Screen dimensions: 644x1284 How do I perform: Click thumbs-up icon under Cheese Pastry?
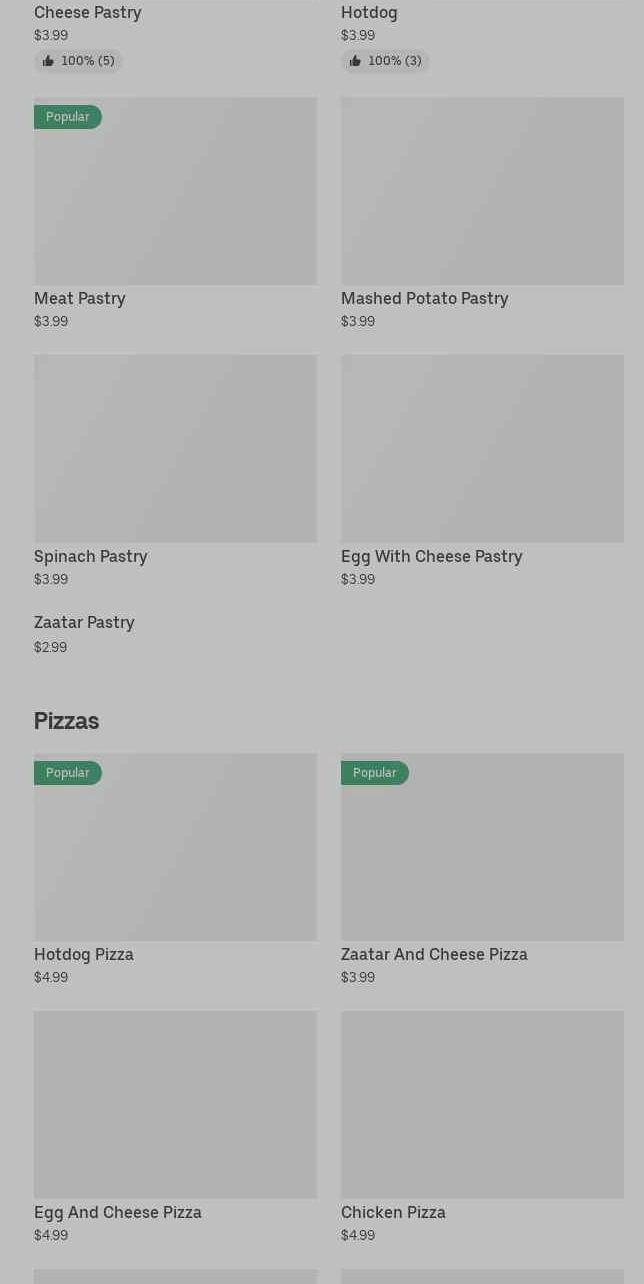point(48,61)
